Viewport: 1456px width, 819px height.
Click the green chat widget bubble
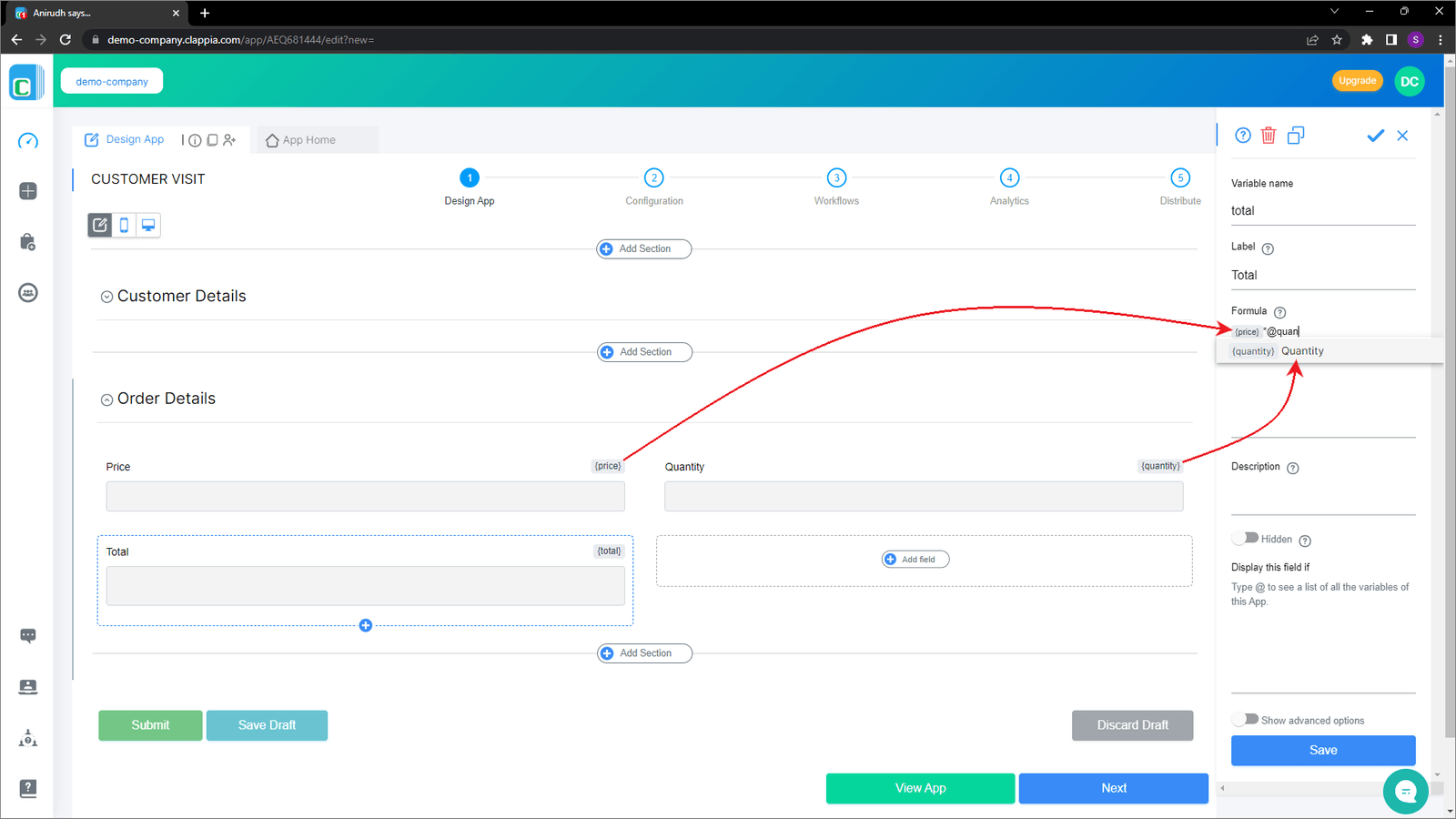coord(1405,791)
